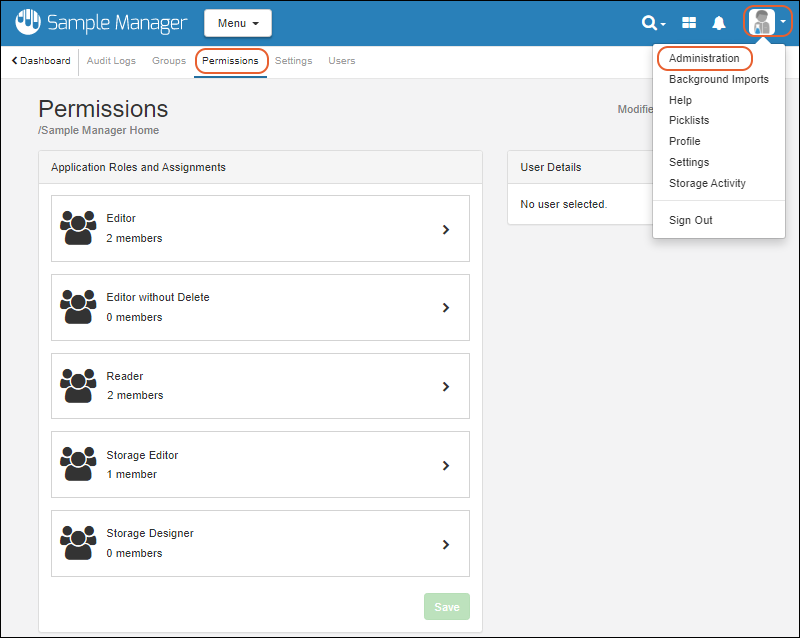The image size is (800, 638).
Task: Click the user avatar icon
Action: (763, 22)
